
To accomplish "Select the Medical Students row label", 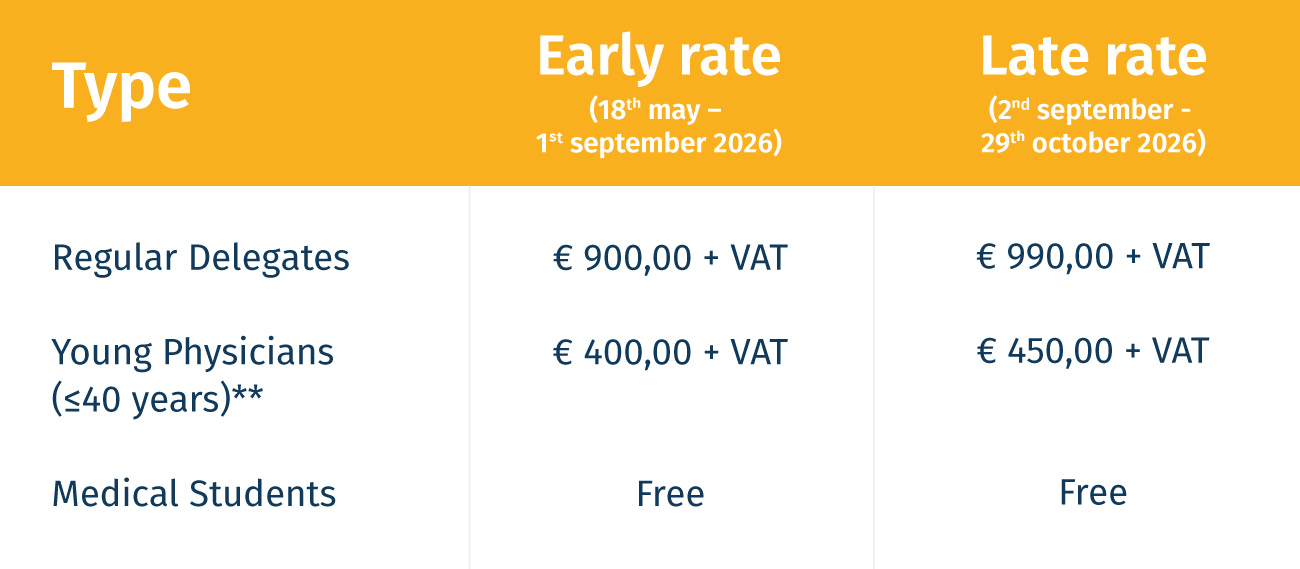I will (x=194, y=494).
